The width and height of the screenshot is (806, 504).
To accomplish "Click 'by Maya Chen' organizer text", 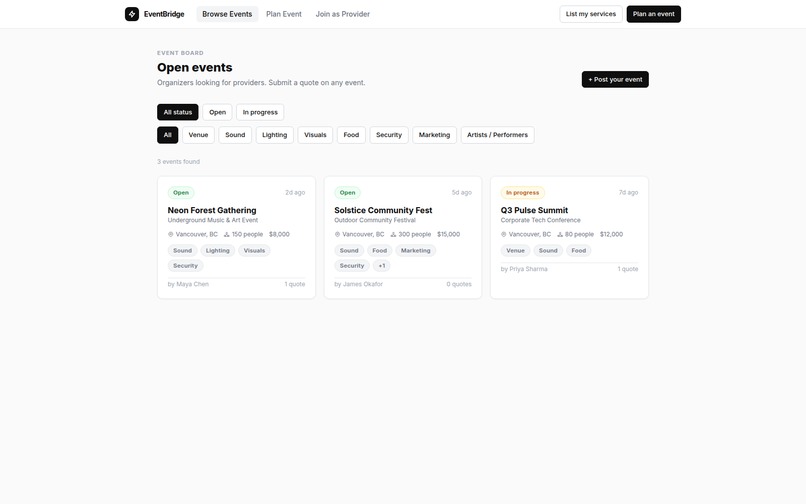I will tap(188, 284).
